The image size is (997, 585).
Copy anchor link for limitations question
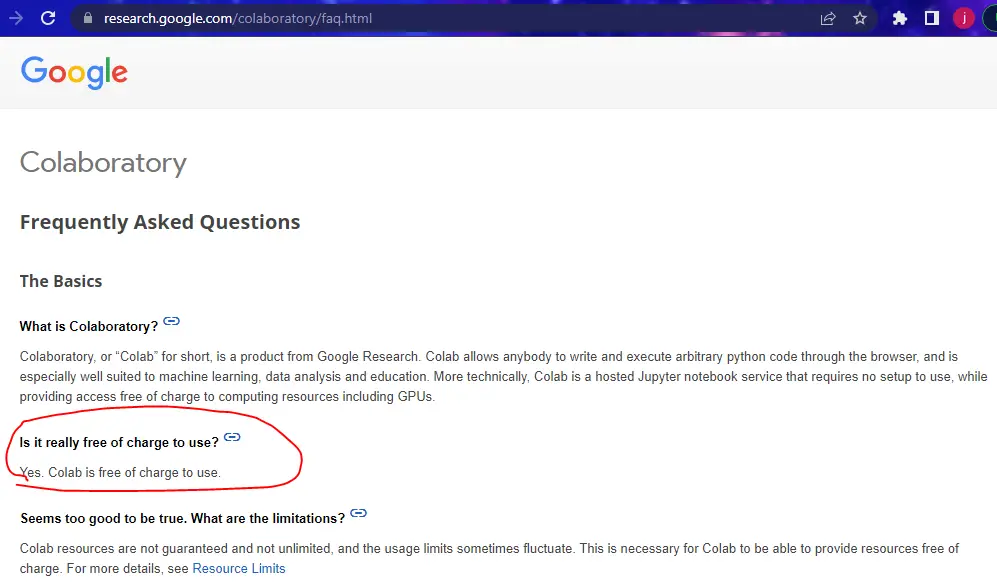pyautogui.click(x=359, y=513)
